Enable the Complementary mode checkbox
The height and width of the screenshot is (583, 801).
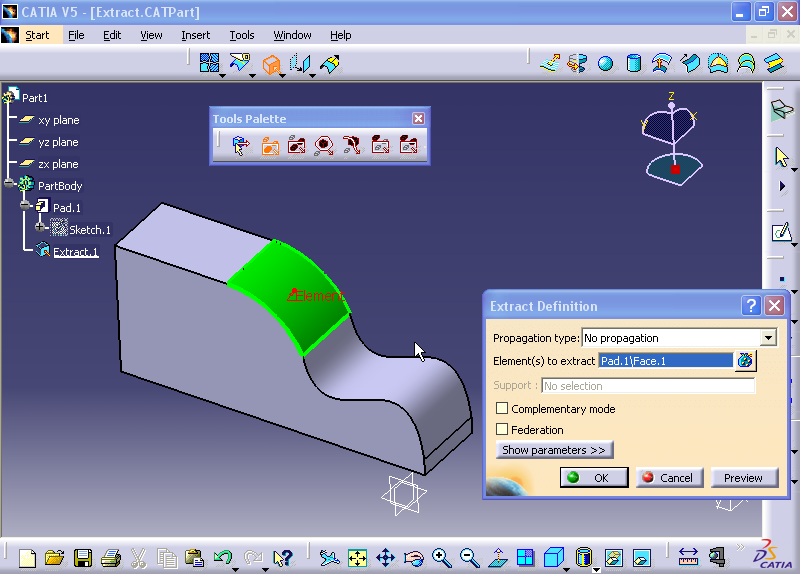[502, 408]
